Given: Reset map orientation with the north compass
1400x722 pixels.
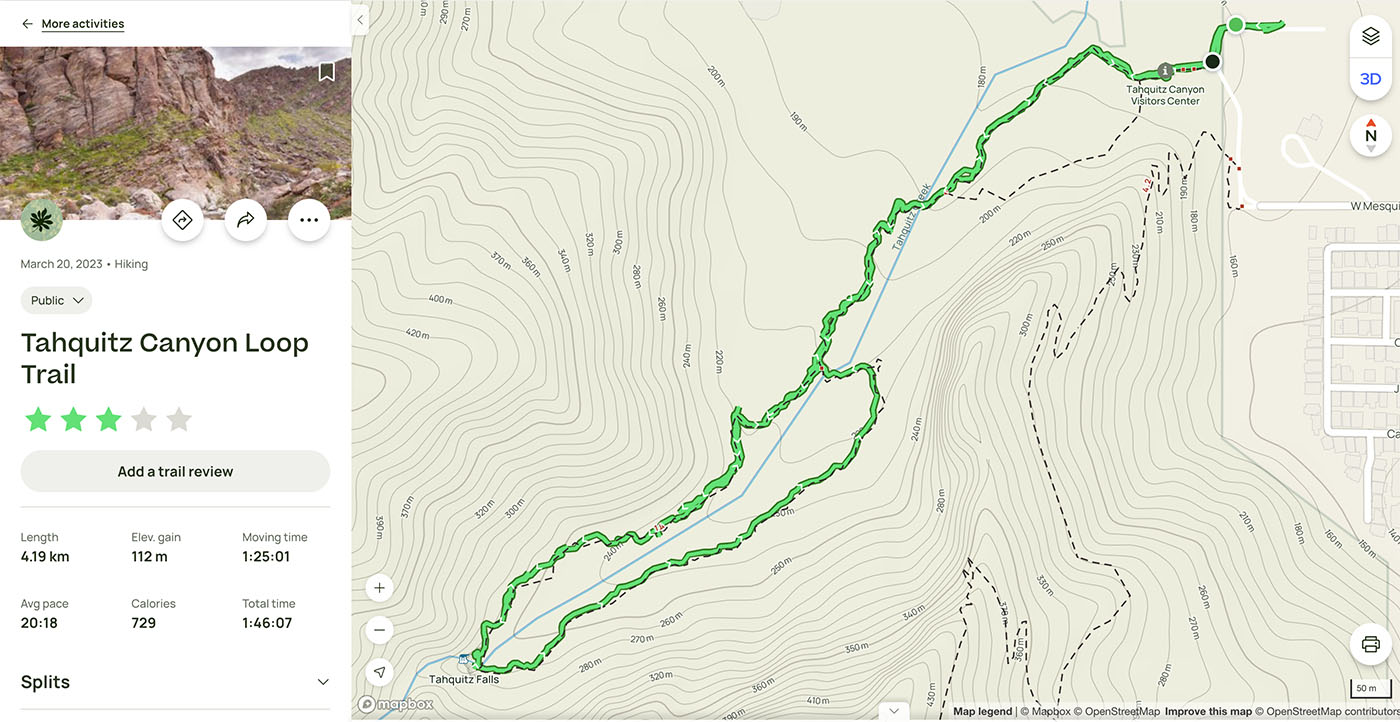Looking at the screenshot, I should click(1371, 136).
